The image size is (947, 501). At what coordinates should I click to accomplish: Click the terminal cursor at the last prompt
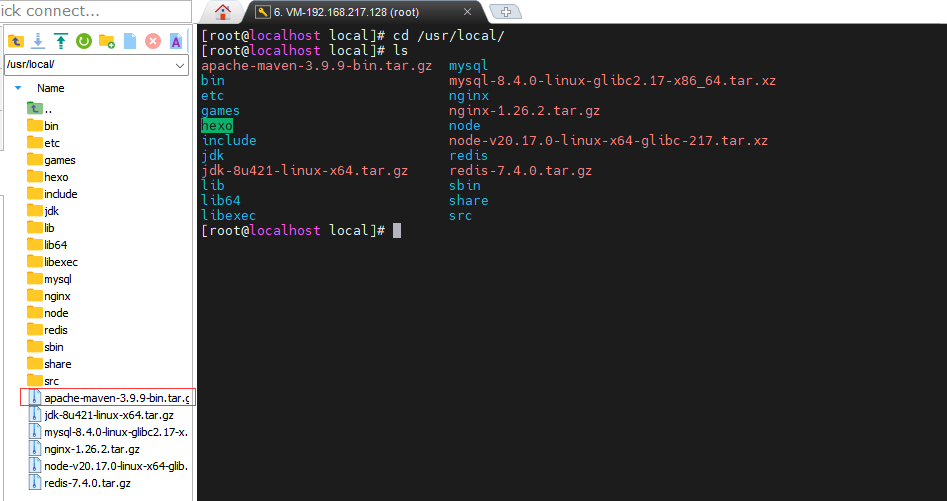(397, 231)
